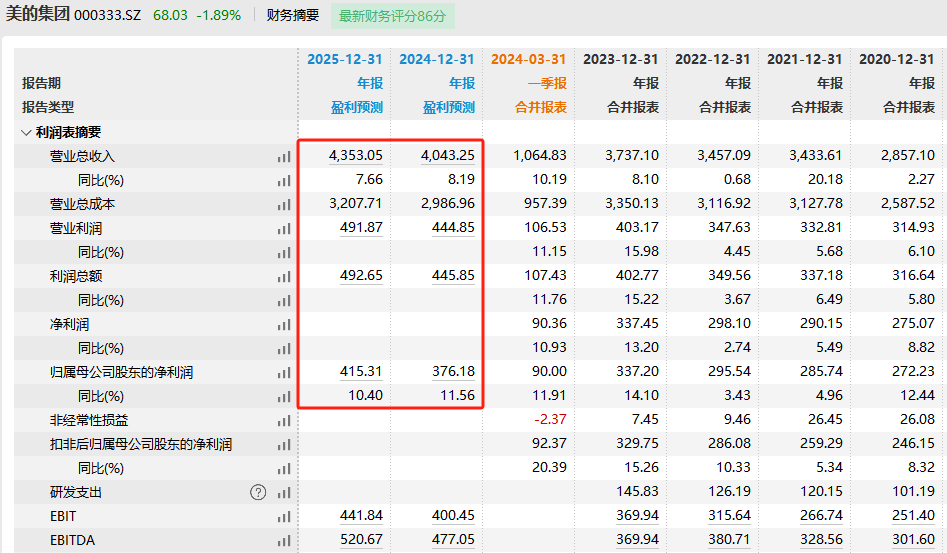Select the 研发支出 row label
The height and width of the screenshot is (553, 947).
[x=75, y=493]
